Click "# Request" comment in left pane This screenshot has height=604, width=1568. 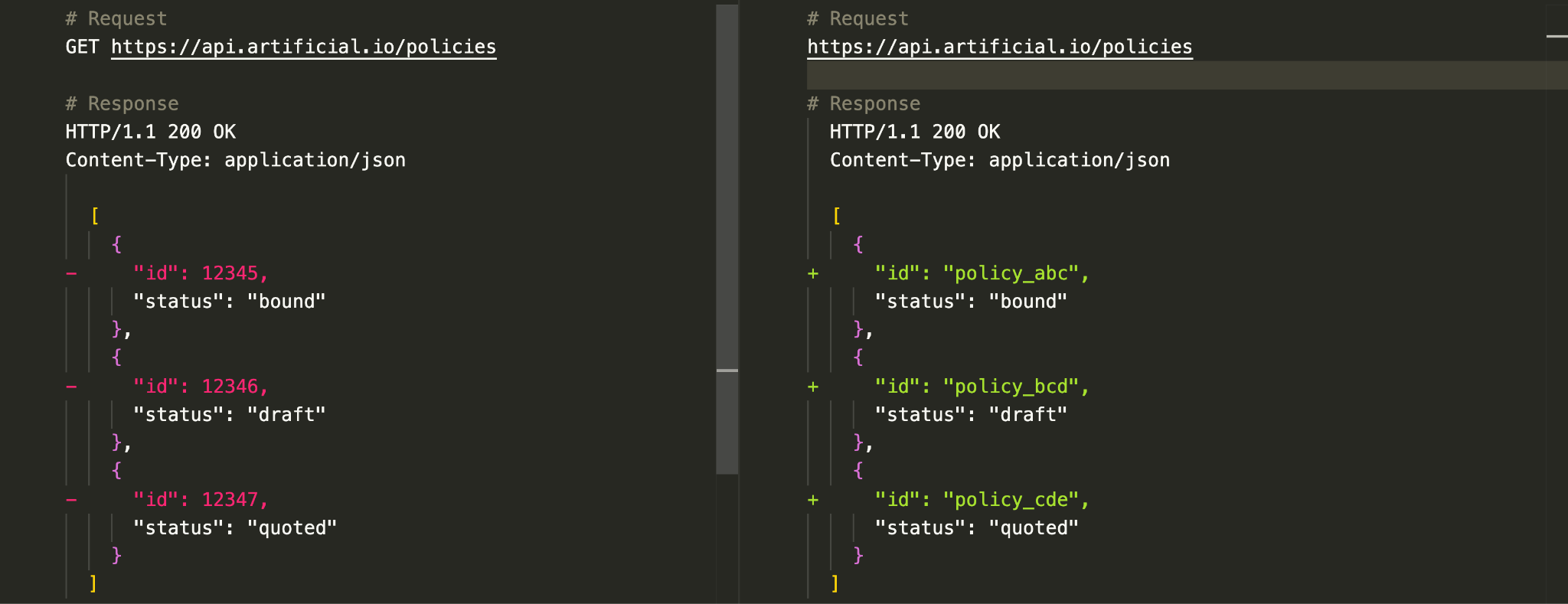click(116, 18)
